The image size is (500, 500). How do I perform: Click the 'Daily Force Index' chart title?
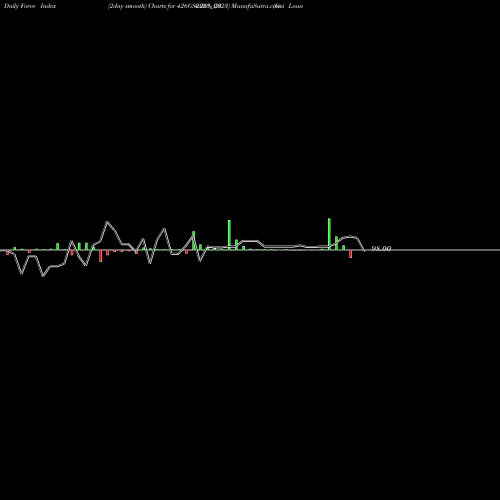[x=30, y=6]
